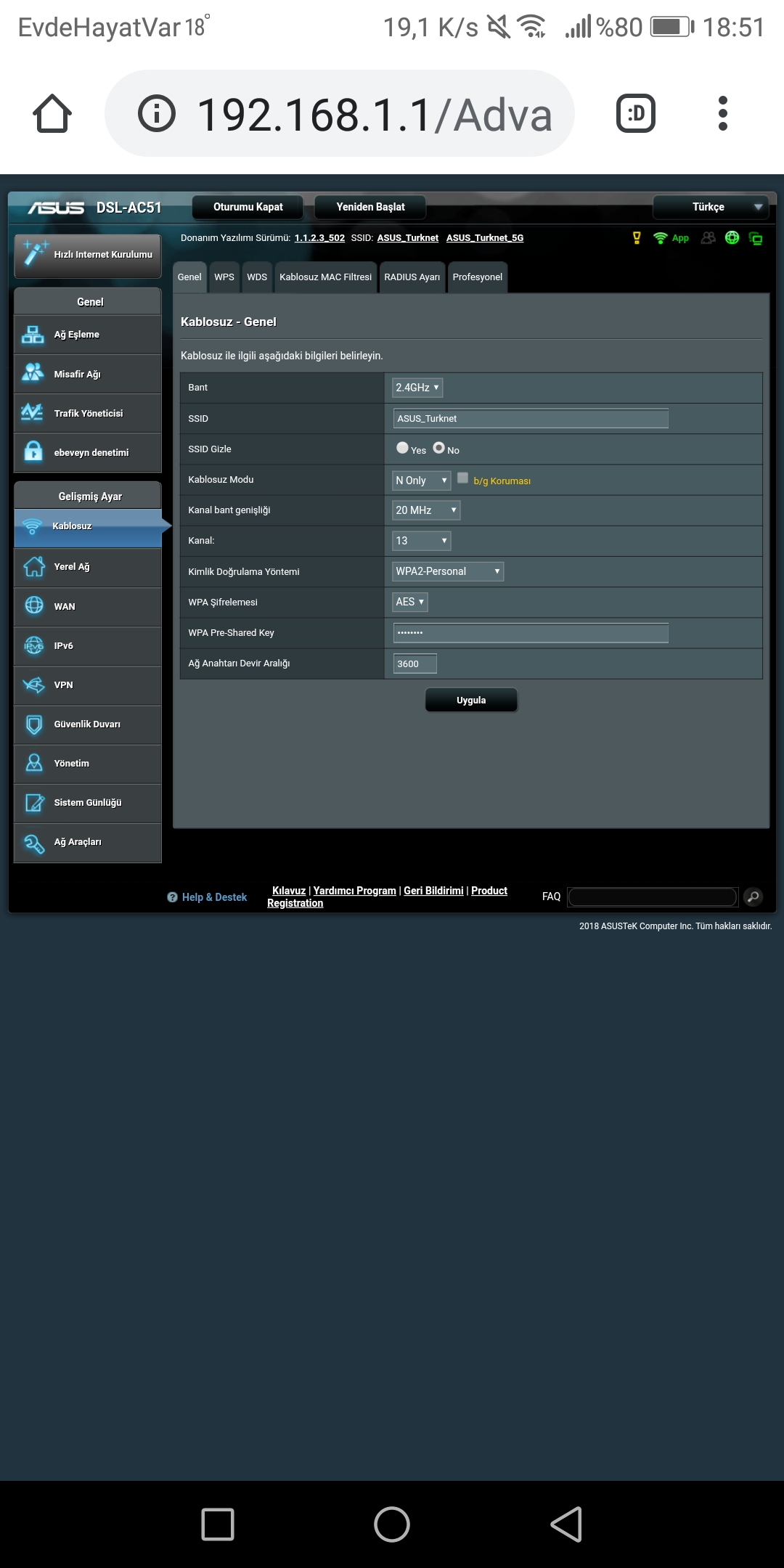784x1568 pixels.
Task: Open the ASUS_Turknet SSID header link
Action: click(408, 238)
